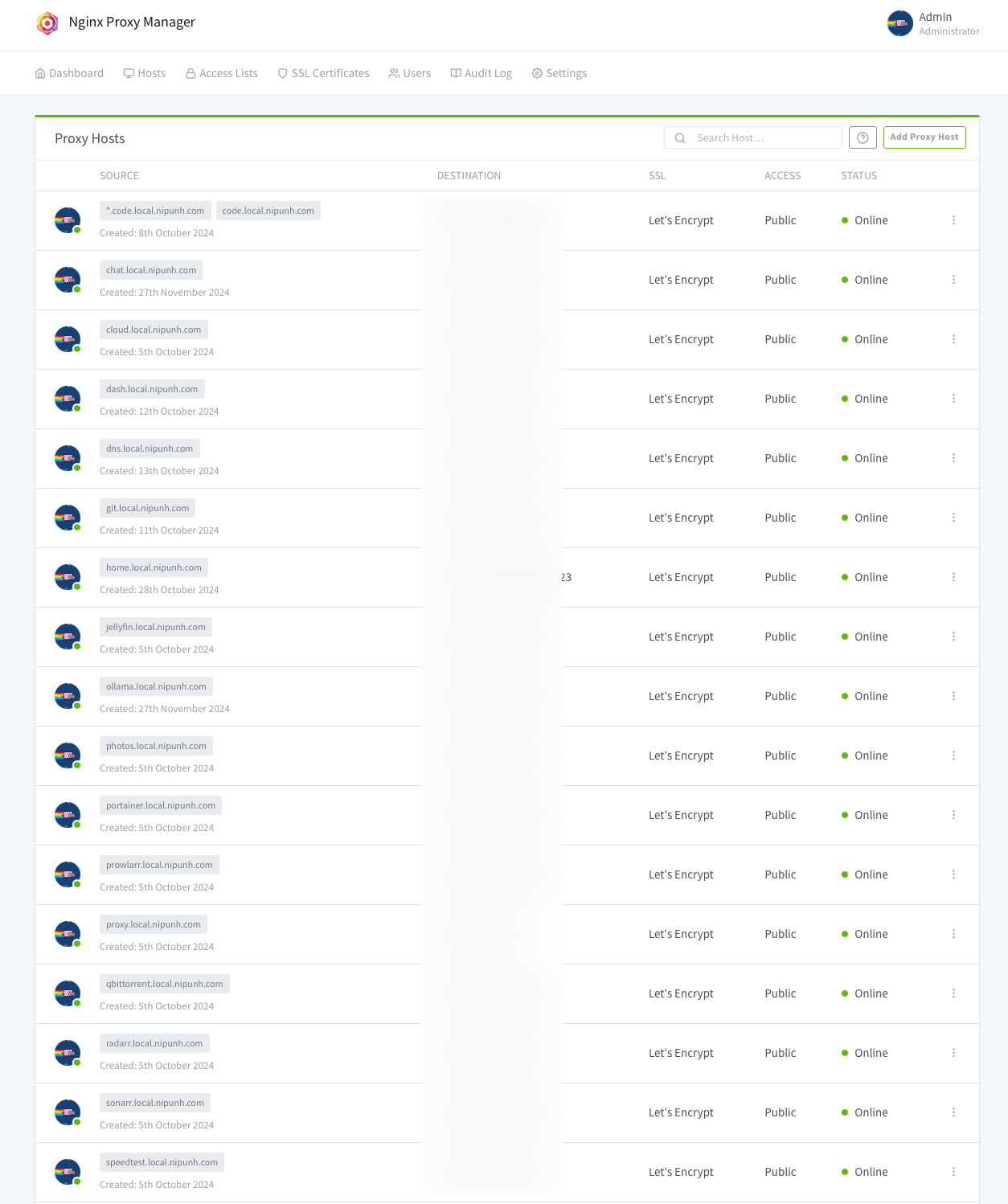Open the proxy.local.nipunh.com host entry
The width and height of the screenshot is (1008, 1204).
point(153,924)
